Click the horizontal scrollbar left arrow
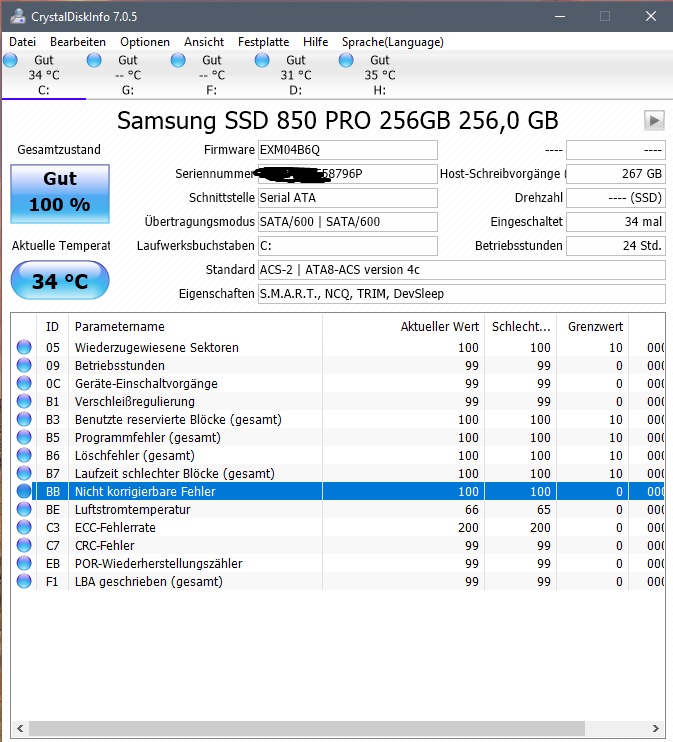Screen dimensions: 673x742 pos(20,728)
